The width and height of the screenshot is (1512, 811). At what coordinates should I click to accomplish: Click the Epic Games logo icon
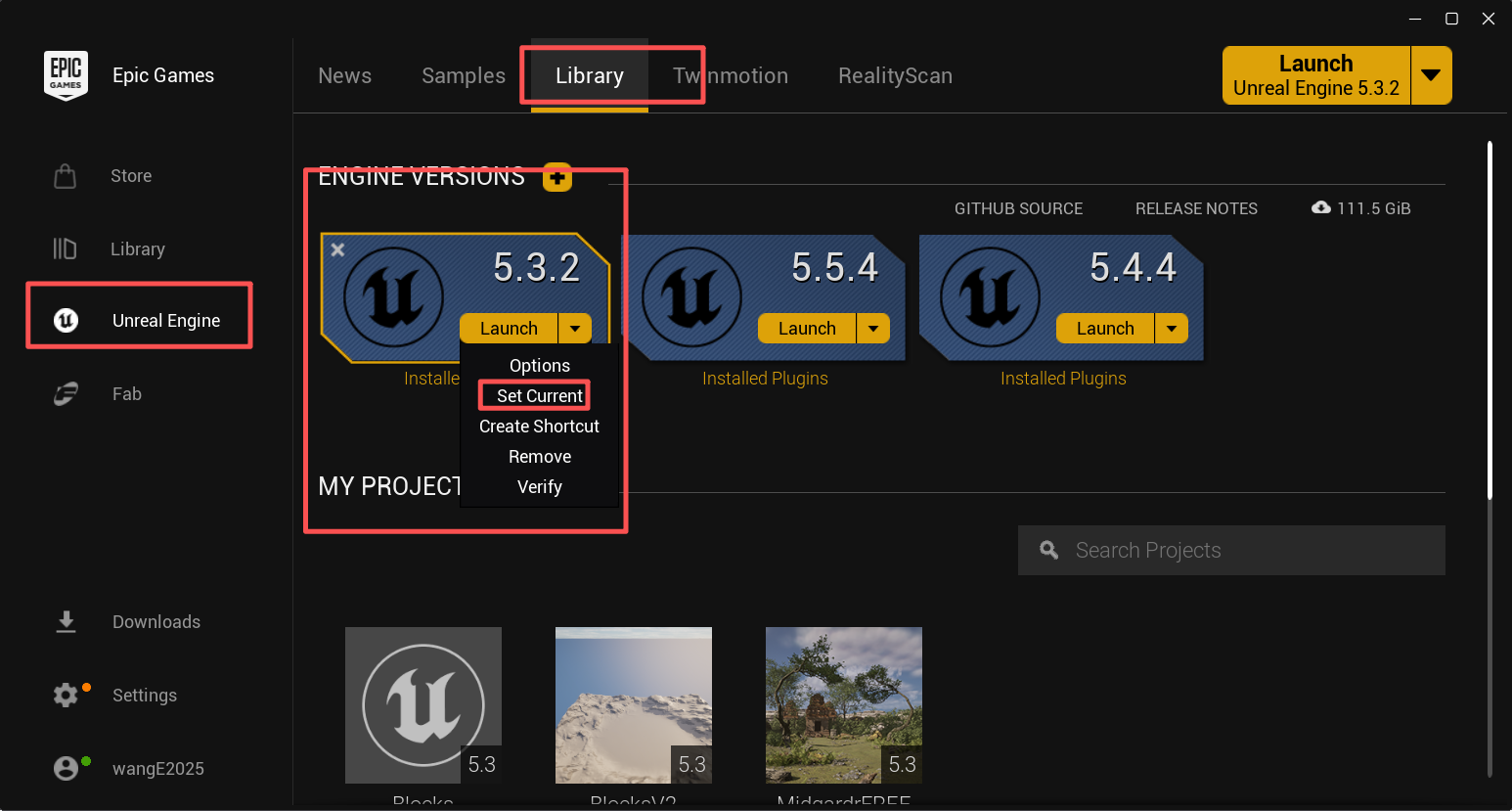pos(66,75)
